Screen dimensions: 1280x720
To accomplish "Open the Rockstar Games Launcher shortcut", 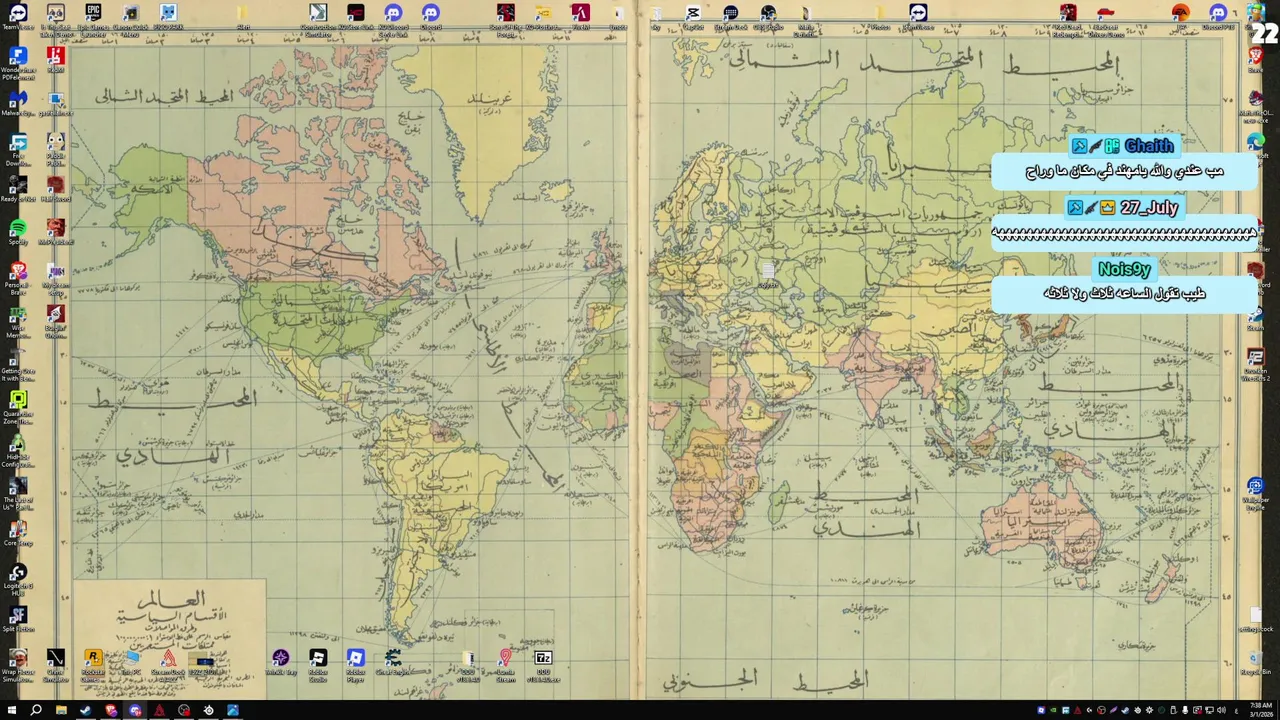I will pos(93,664).
